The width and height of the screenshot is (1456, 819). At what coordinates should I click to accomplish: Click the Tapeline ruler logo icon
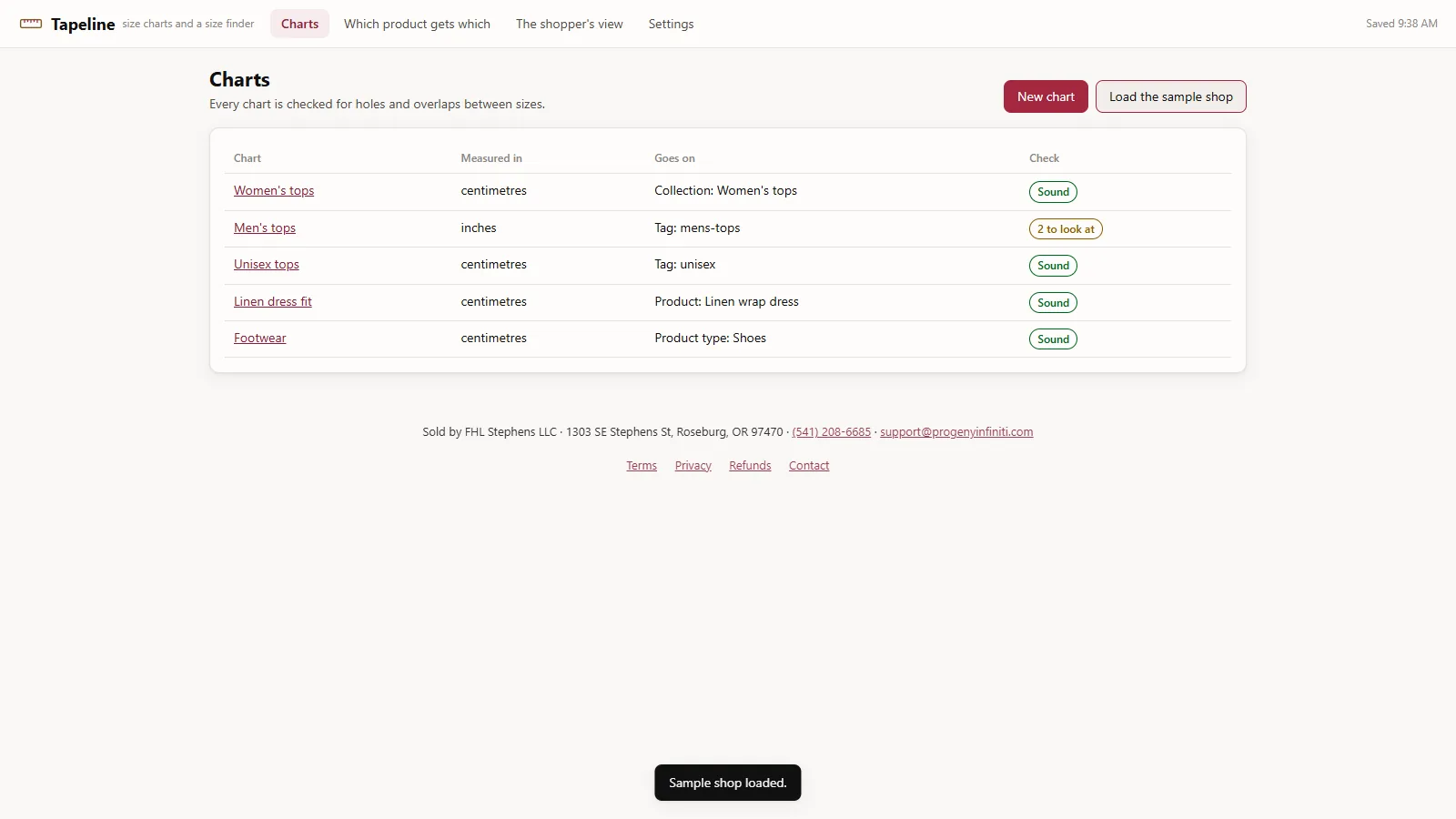(31, 24)
